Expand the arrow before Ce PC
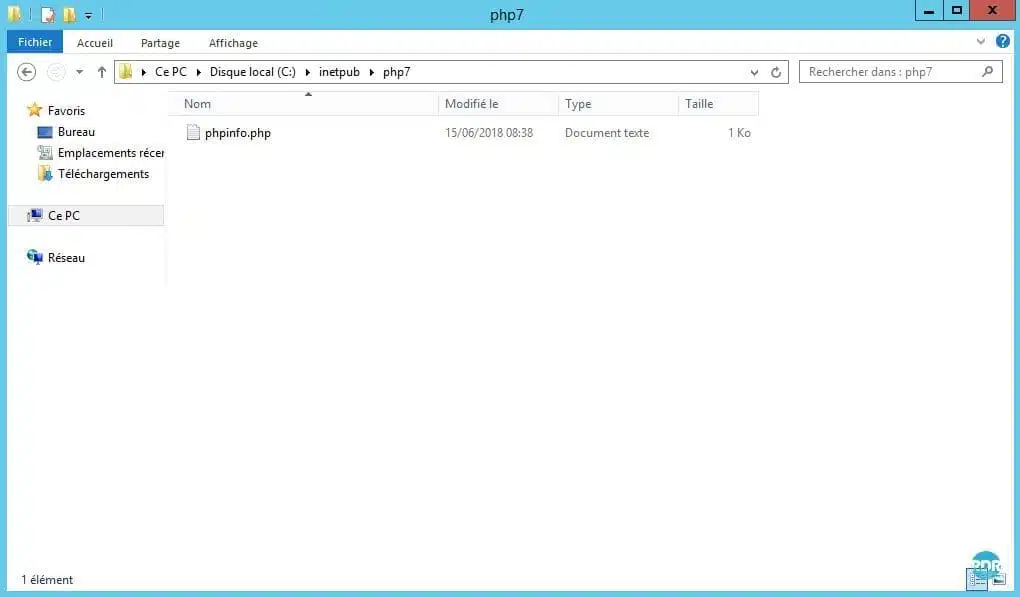 click(x=144, y=72)
